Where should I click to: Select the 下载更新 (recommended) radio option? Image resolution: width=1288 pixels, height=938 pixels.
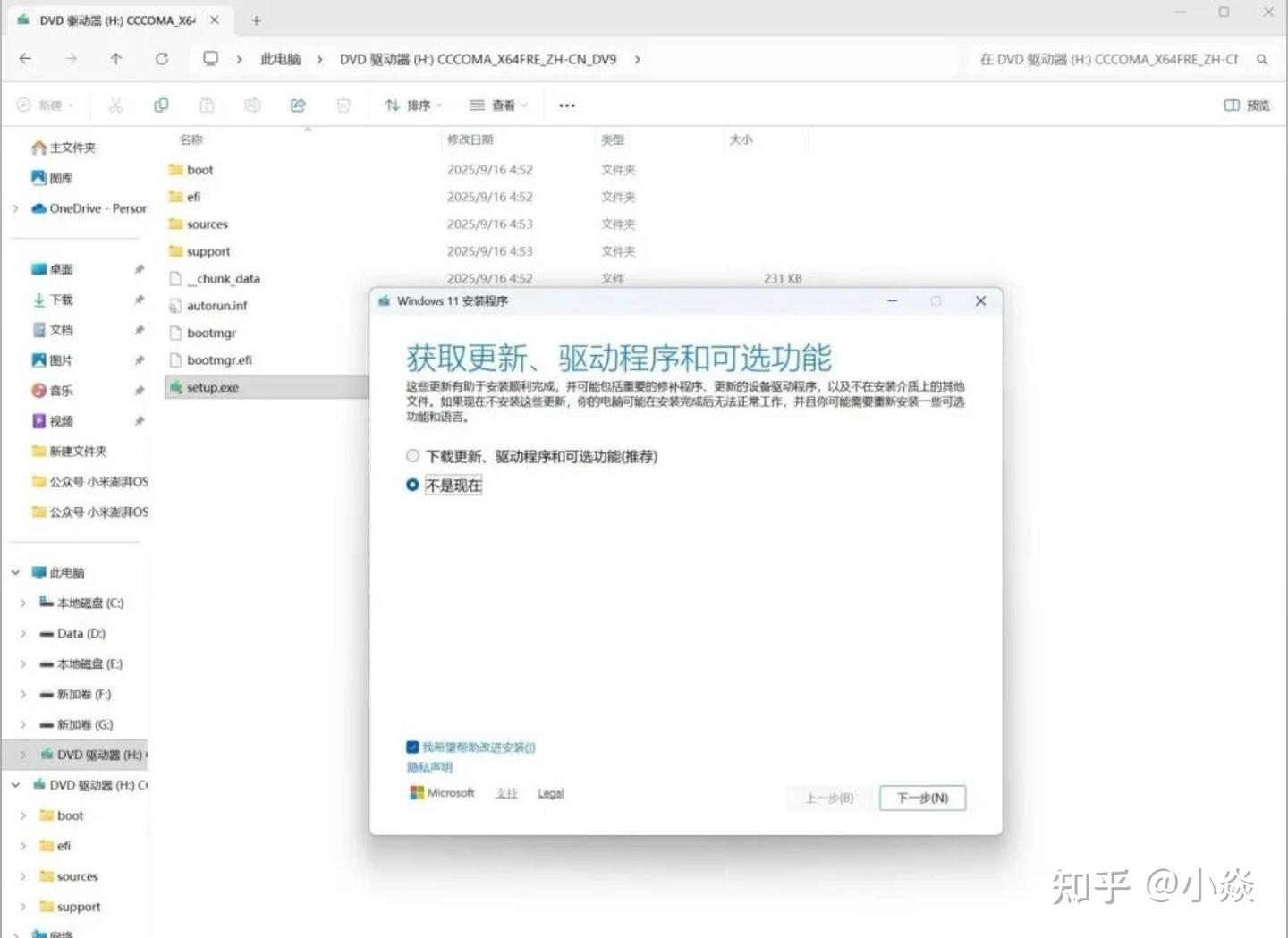(x=412, y=456)
